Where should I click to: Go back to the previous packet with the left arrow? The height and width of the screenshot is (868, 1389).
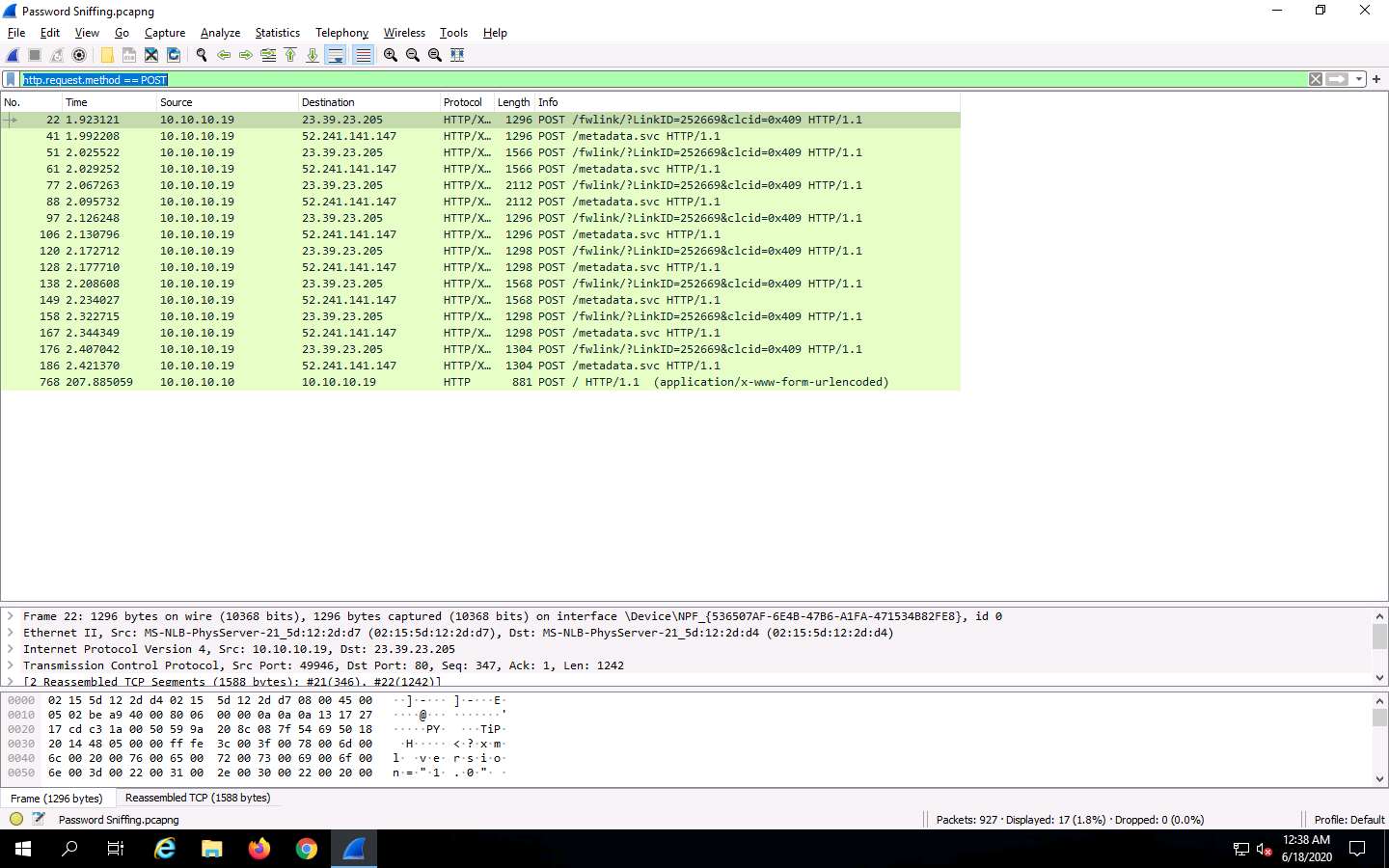pos(224,55)
